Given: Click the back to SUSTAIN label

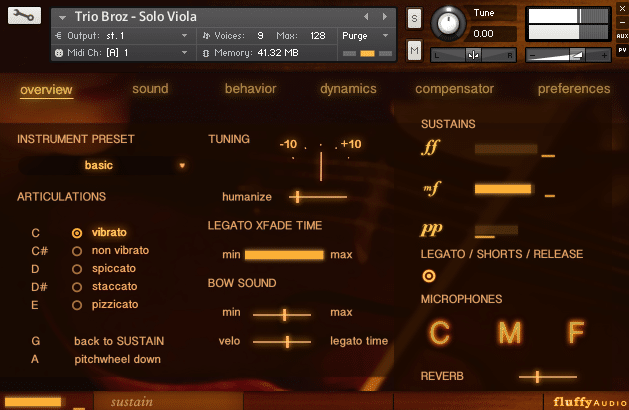Looking at the screenshot, I should (x=118, y=341).
